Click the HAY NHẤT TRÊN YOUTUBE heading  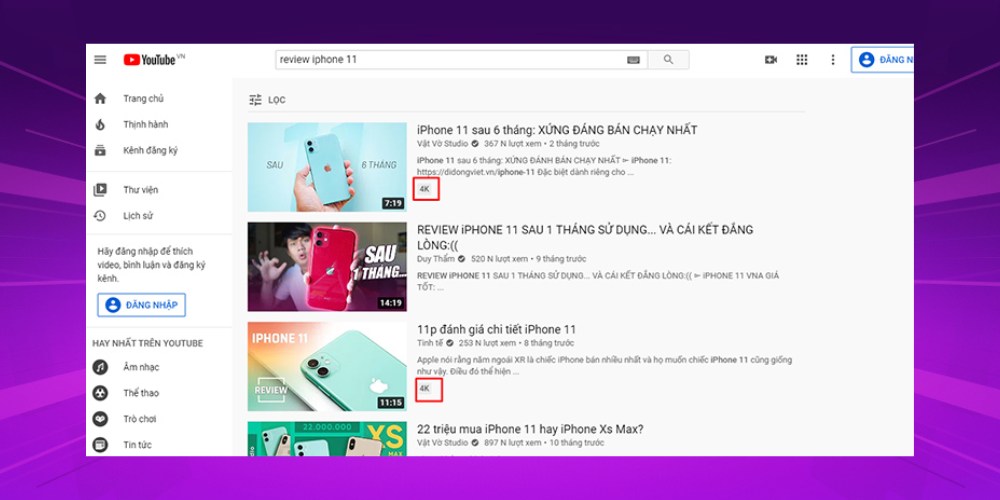(x=147, y=343)
